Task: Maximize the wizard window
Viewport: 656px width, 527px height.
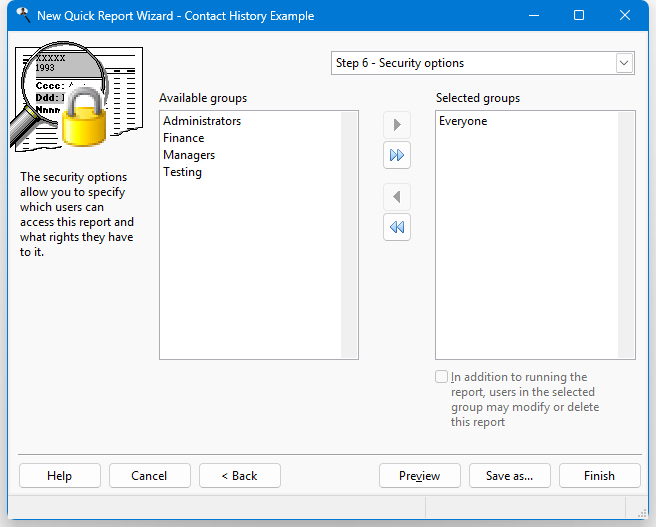Action: 579,16
